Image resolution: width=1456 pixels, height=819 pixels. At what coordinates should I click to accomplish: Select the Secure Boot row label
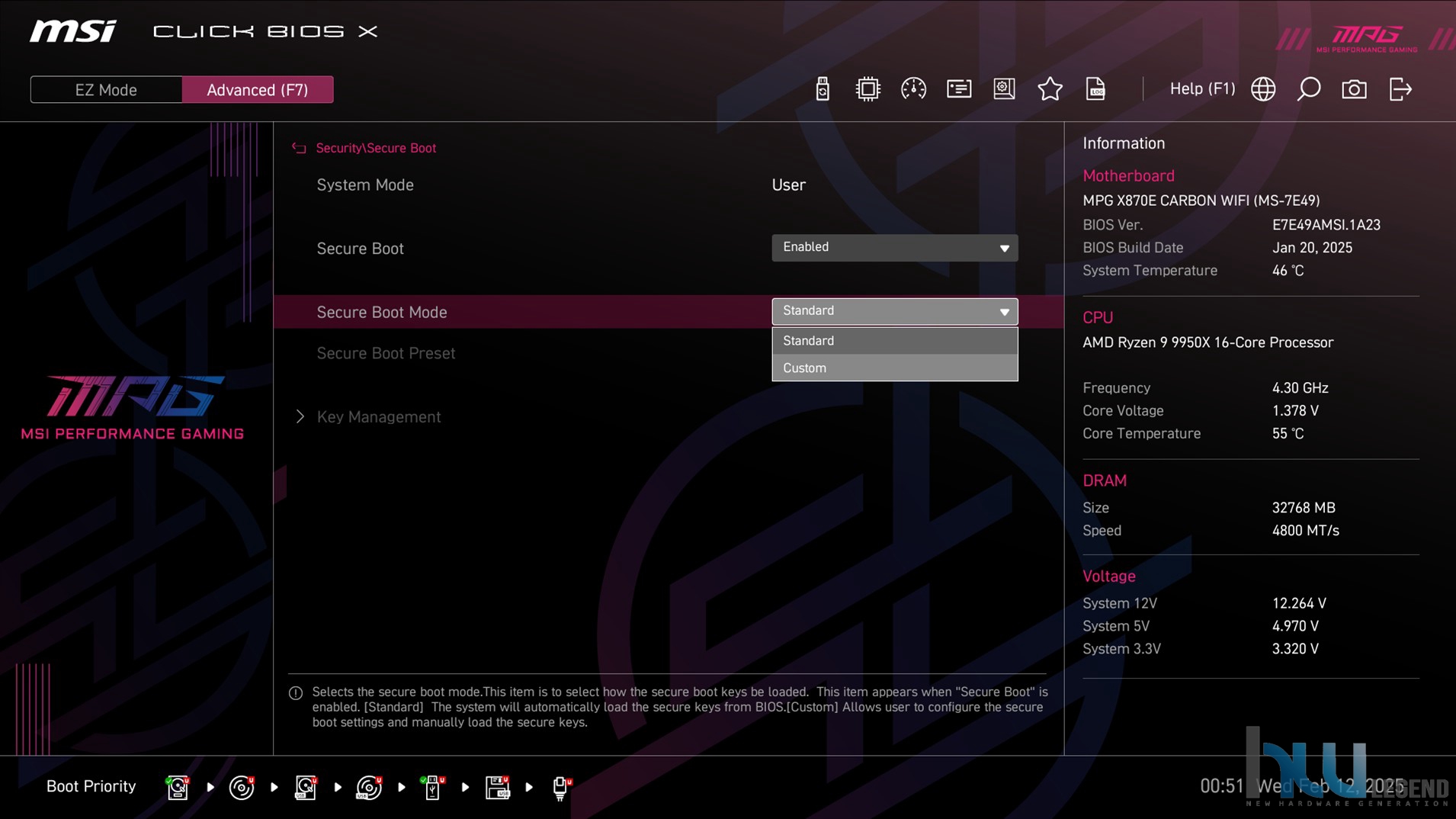tap(360, 249)
